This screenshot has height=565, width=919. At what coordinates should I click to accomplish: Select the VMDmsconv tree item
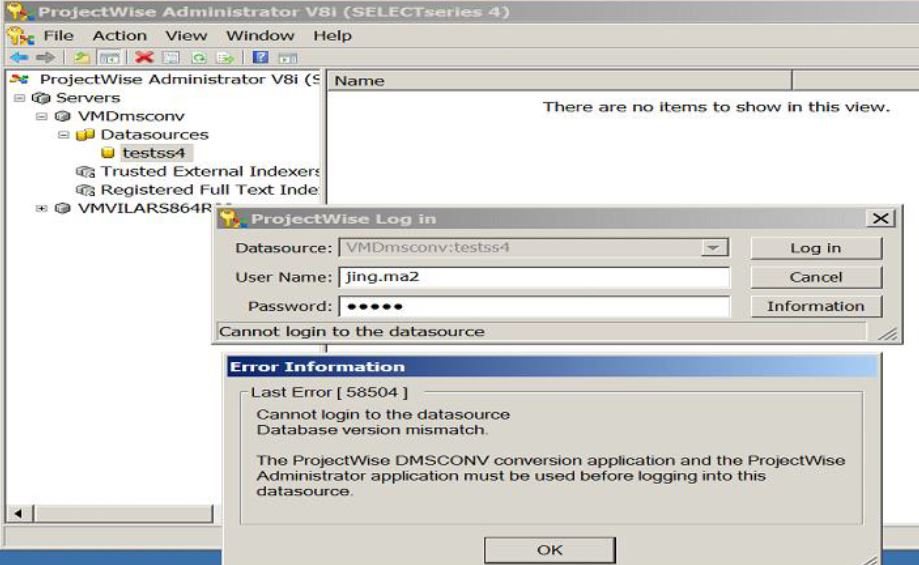coord(131,116)
